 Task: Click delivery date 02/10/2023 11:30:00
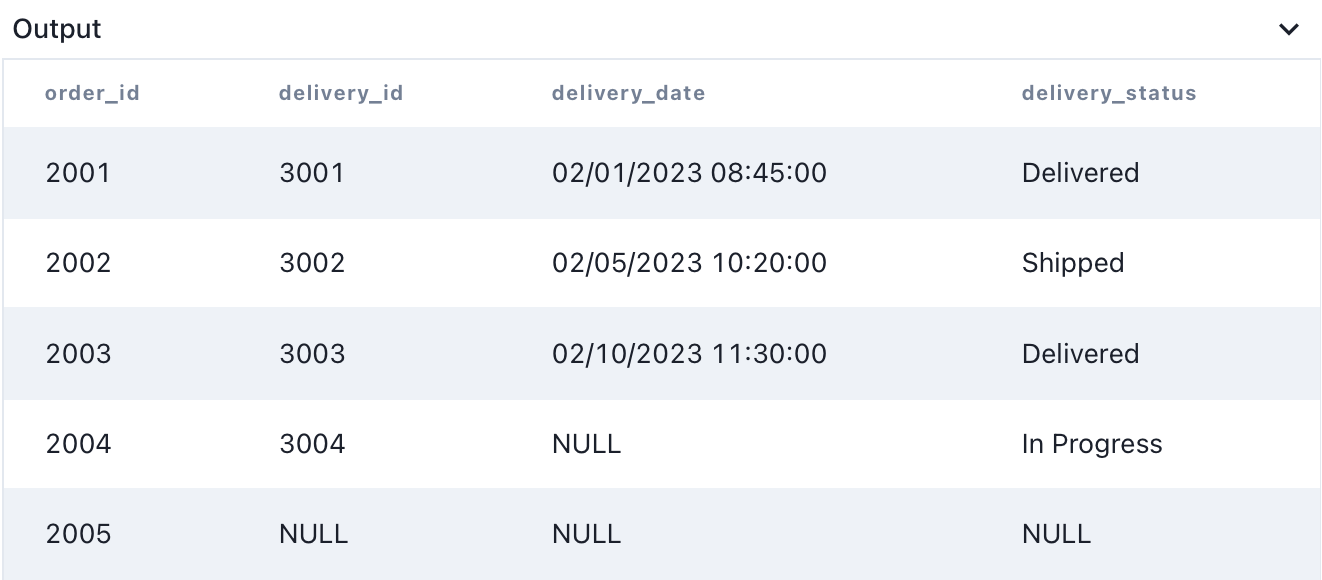point(689,354)
